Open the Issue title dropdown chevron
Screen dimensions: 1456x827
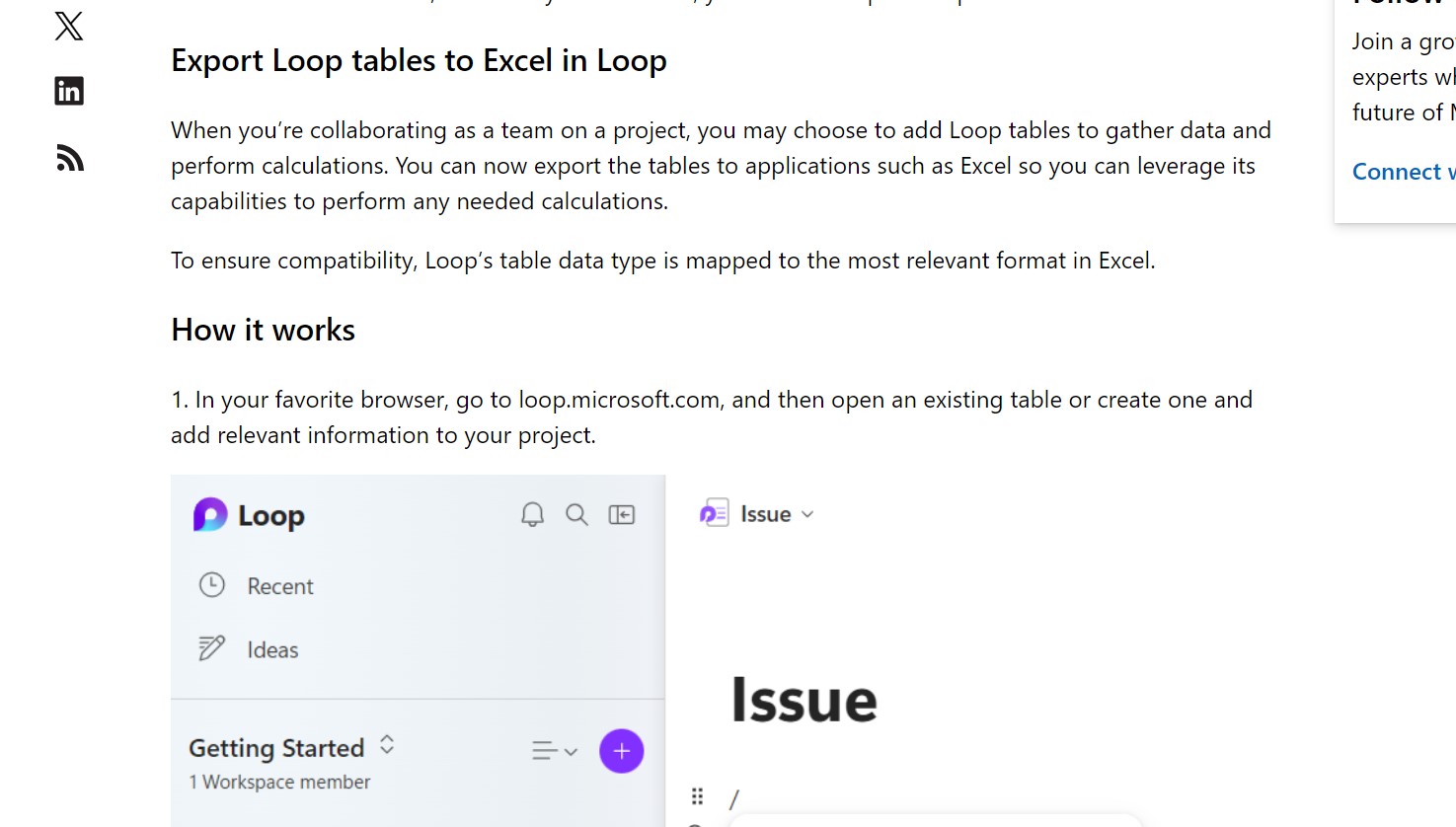(807, 514)
